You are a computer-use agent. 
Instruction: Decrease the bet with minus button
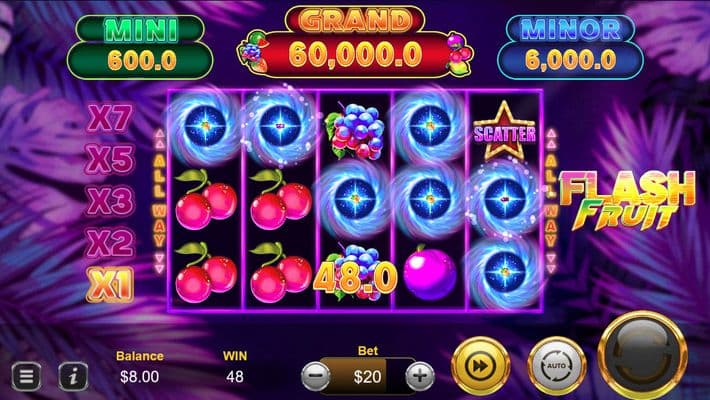point(316,376)
